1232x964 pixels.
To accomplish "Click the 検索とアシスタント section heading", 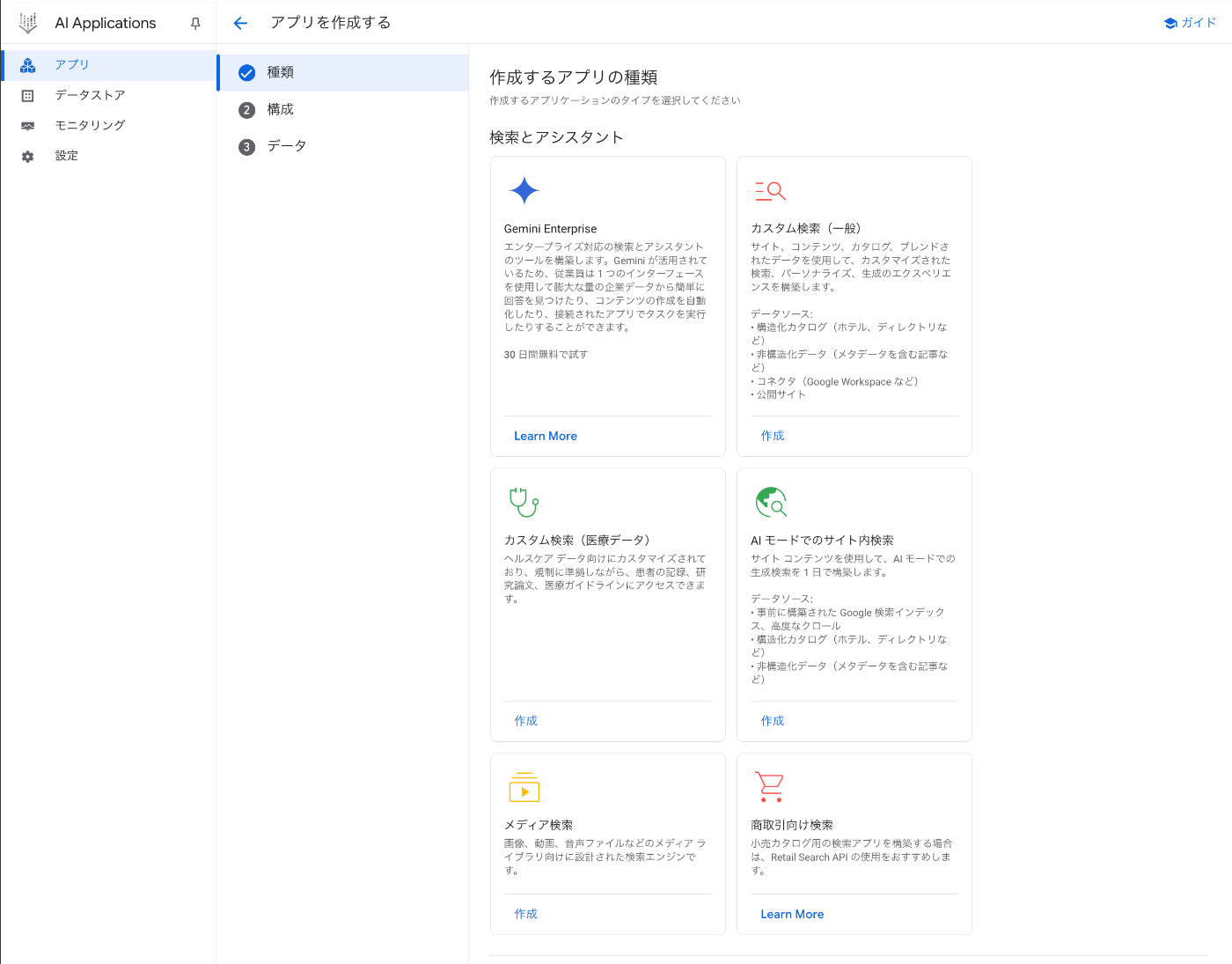I will [556, 137].
